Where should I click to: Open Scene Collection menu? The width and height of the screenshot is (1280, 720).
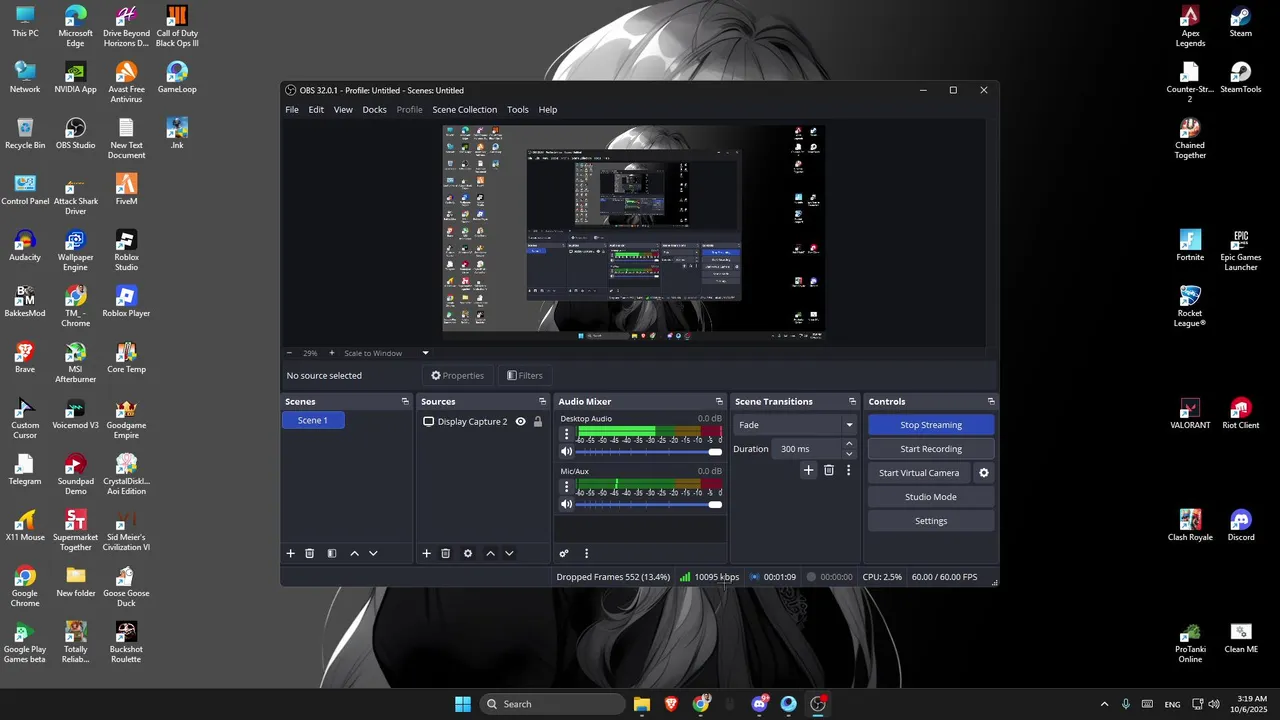tap(464, 110)
